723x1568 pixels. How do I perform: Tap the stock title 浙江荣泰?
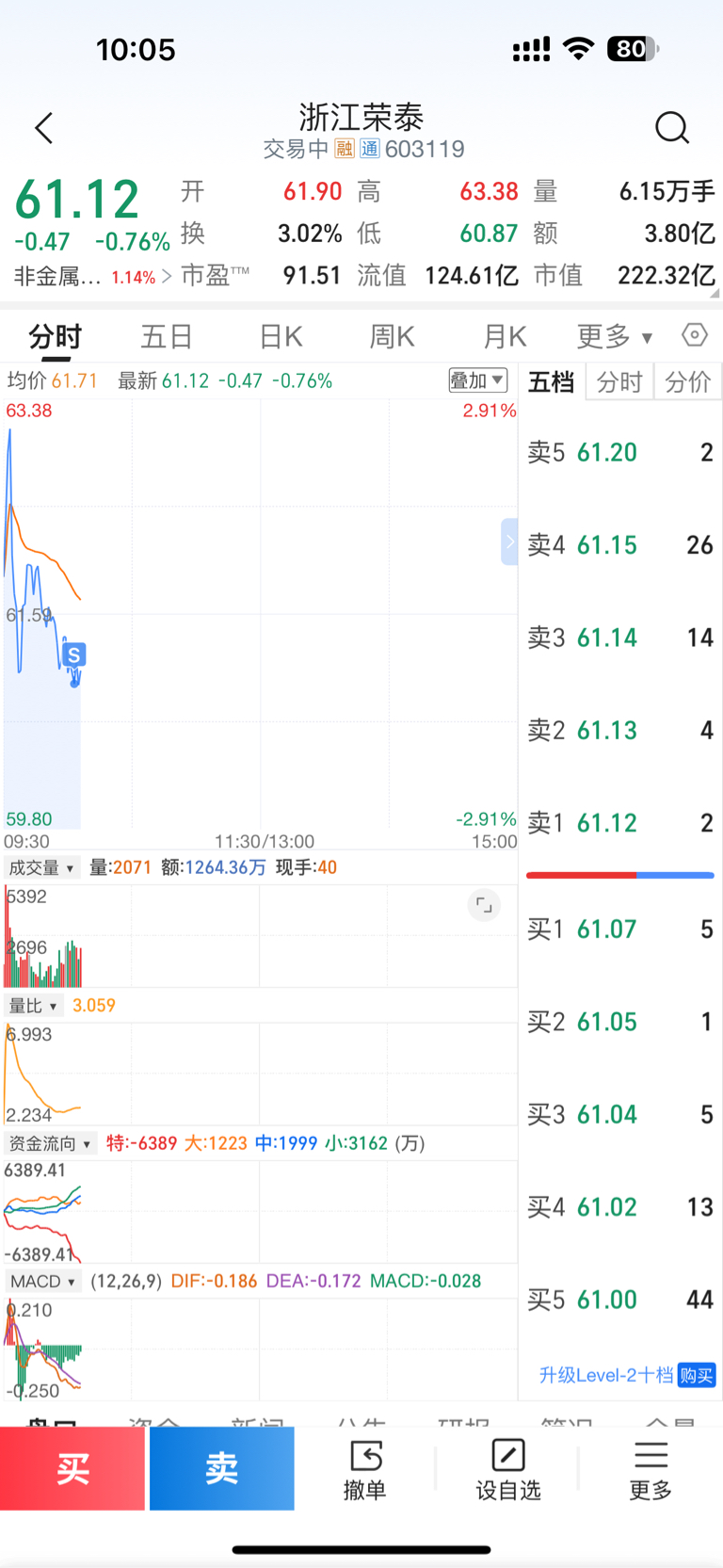pos(361,117)
